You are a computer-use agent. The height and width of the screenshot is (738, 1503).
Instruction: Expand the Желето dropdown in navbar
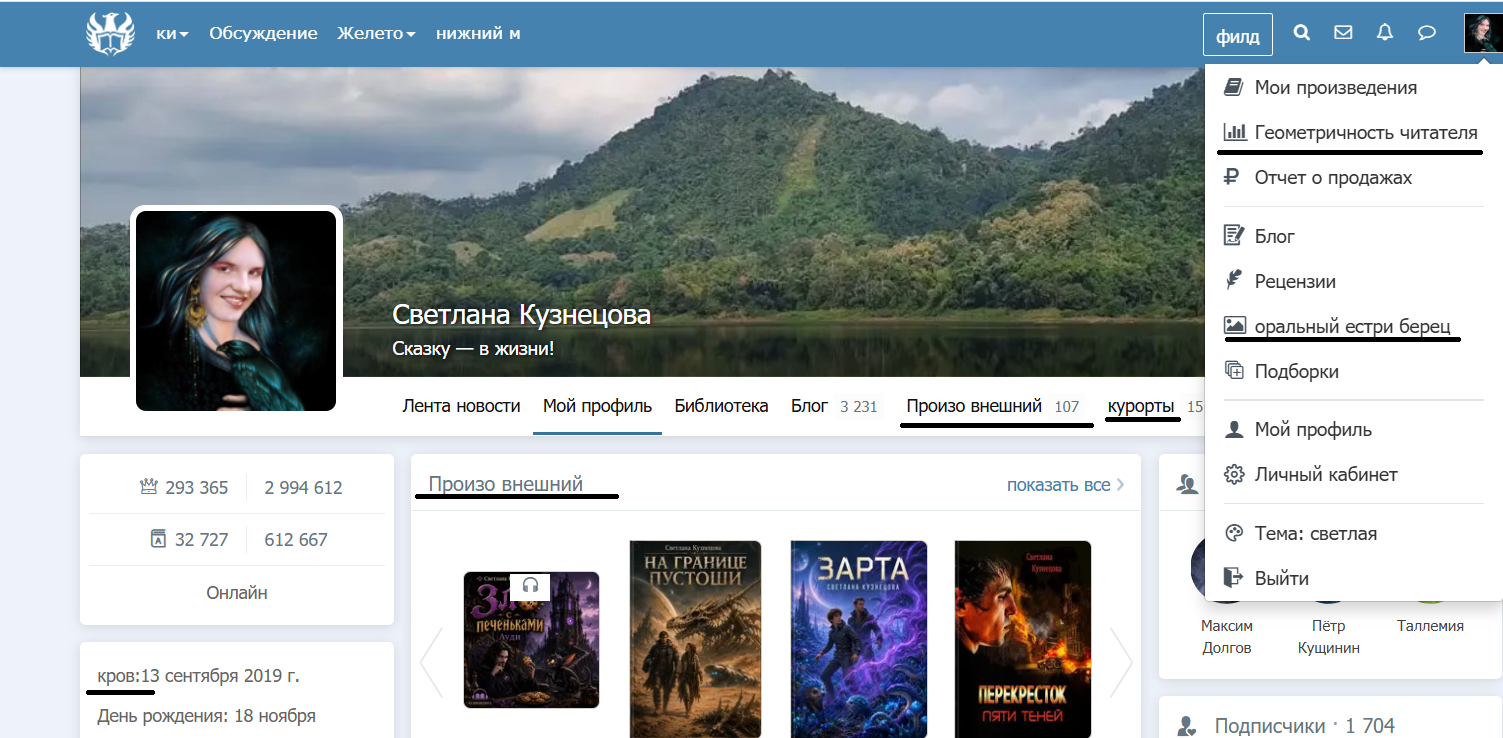pos(376,33)
